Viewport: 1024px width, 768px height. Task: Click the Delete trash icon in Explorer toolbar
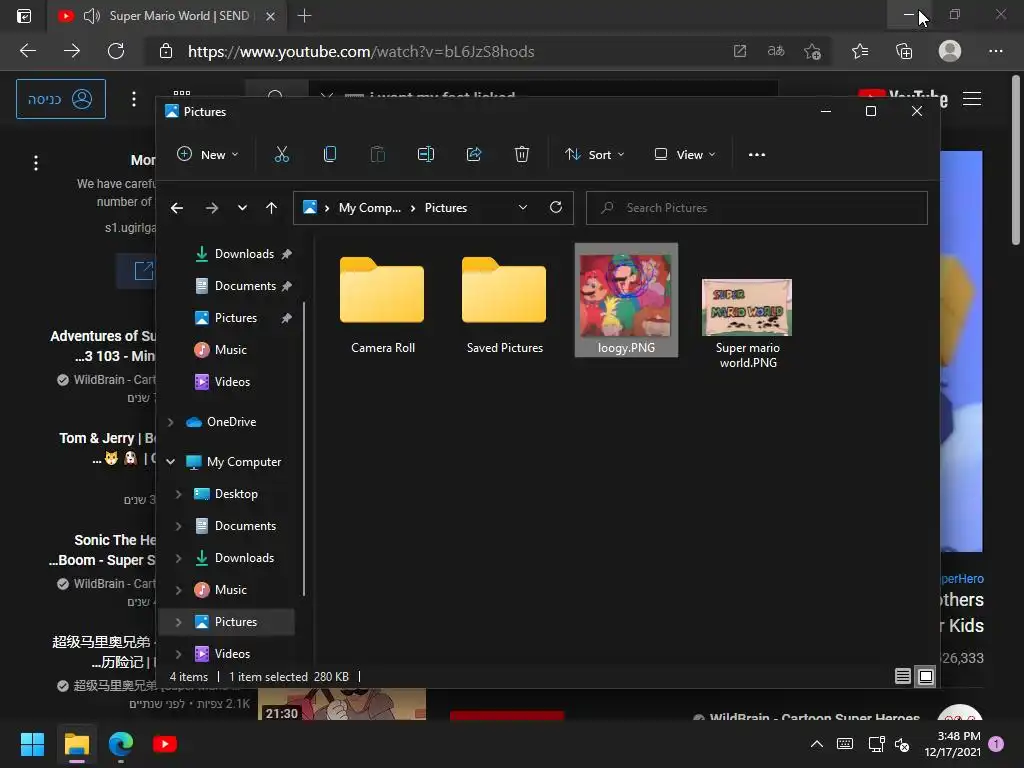(x=522, y=155)
